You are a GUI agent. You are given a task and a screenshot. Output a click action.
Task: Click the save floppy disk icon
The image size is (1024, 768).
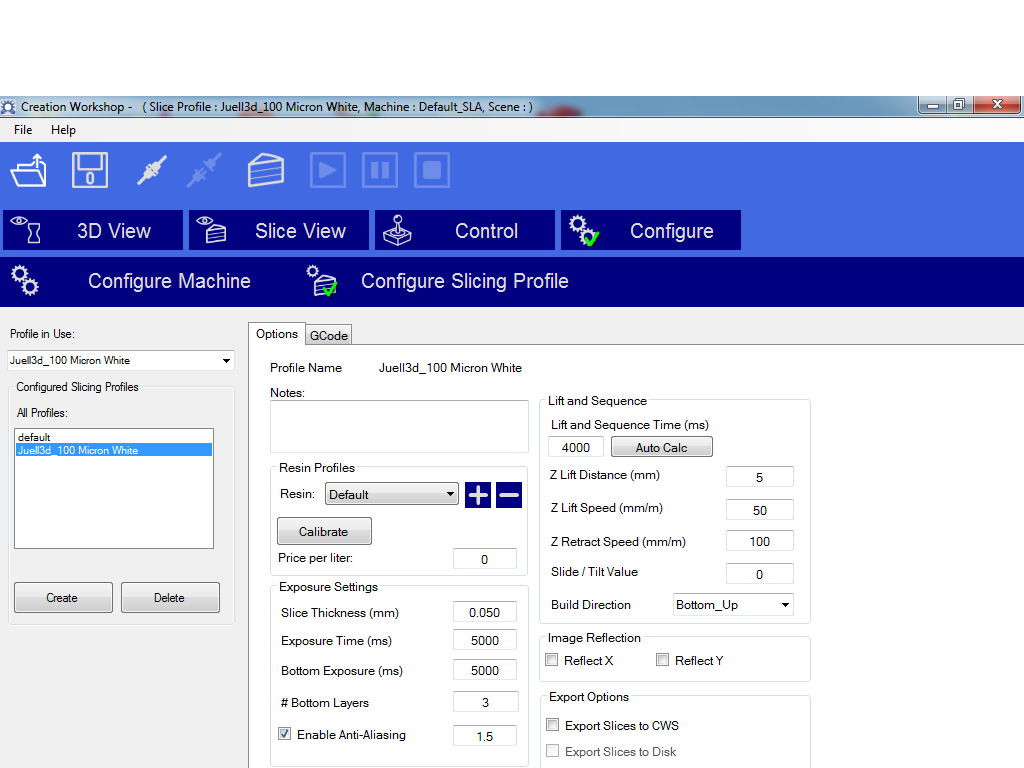pos(89,170)
